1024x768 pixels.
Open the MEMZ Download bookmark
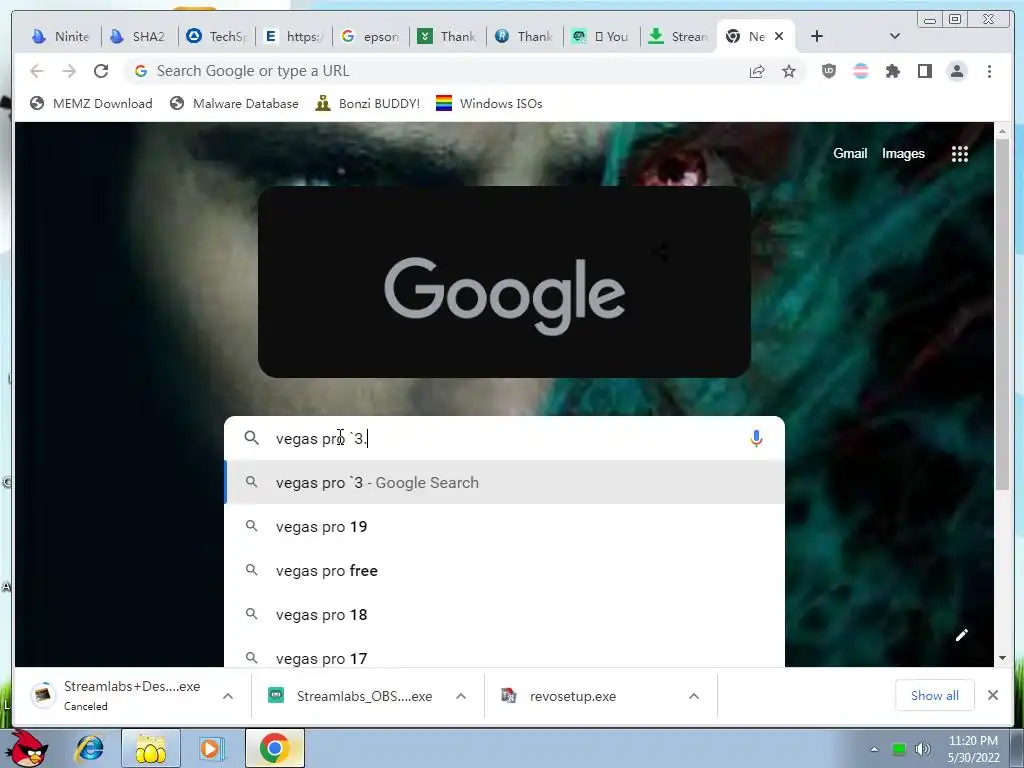(91, 103)
